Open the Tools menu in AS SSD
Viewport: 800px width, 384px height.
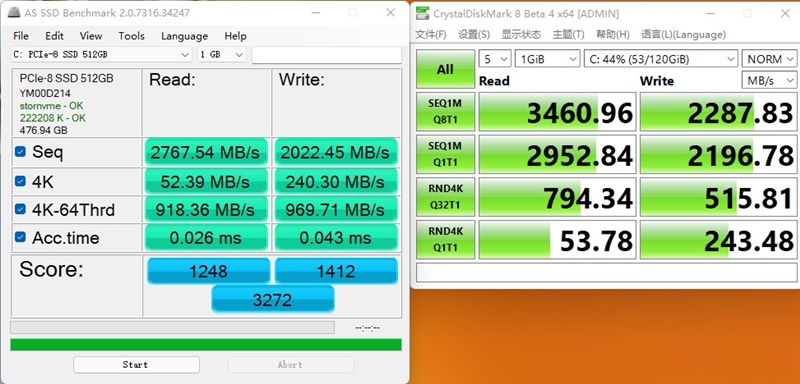pos(132,36)
